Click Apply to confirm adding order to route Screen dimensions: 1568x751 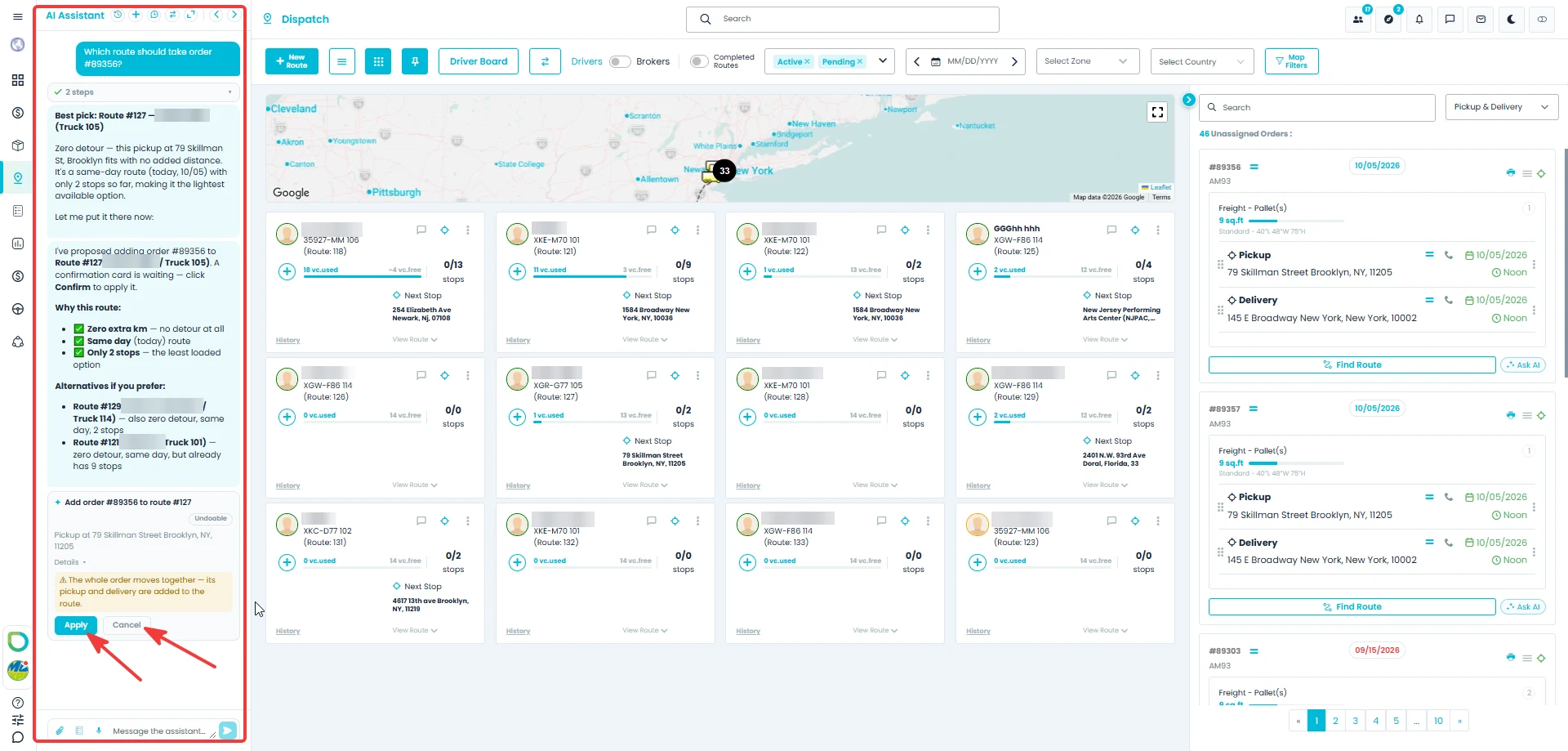(76, 625)
